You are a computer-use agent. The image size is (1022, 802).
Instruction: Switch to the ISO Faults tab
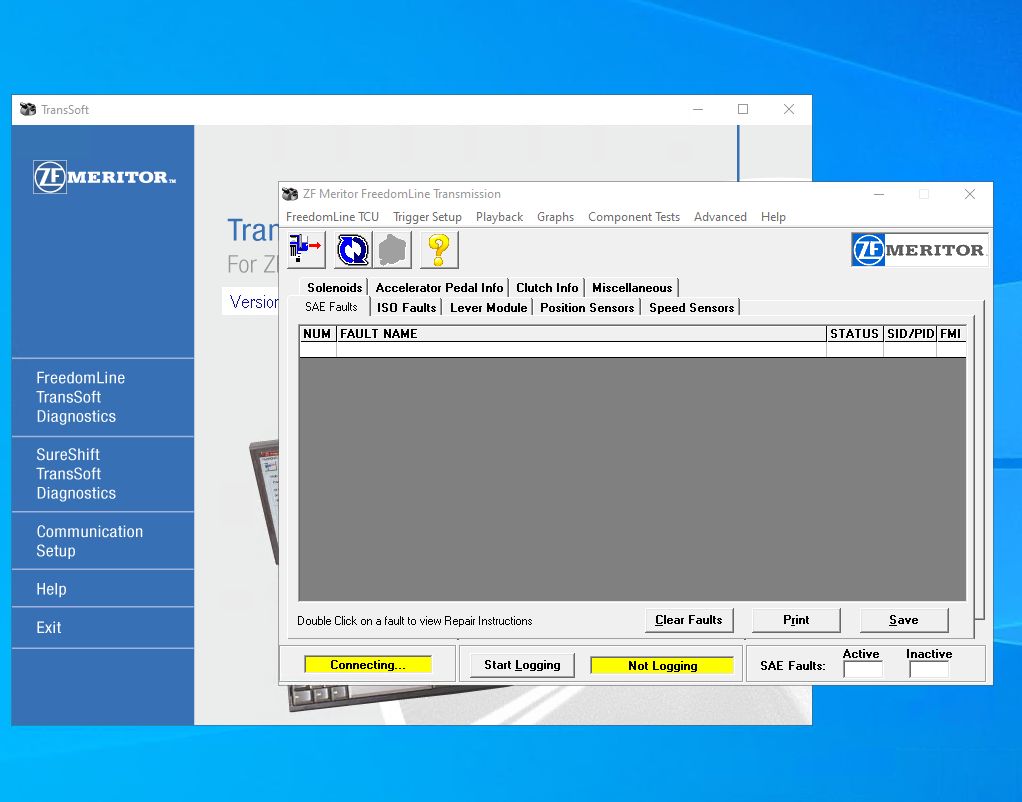406,308
